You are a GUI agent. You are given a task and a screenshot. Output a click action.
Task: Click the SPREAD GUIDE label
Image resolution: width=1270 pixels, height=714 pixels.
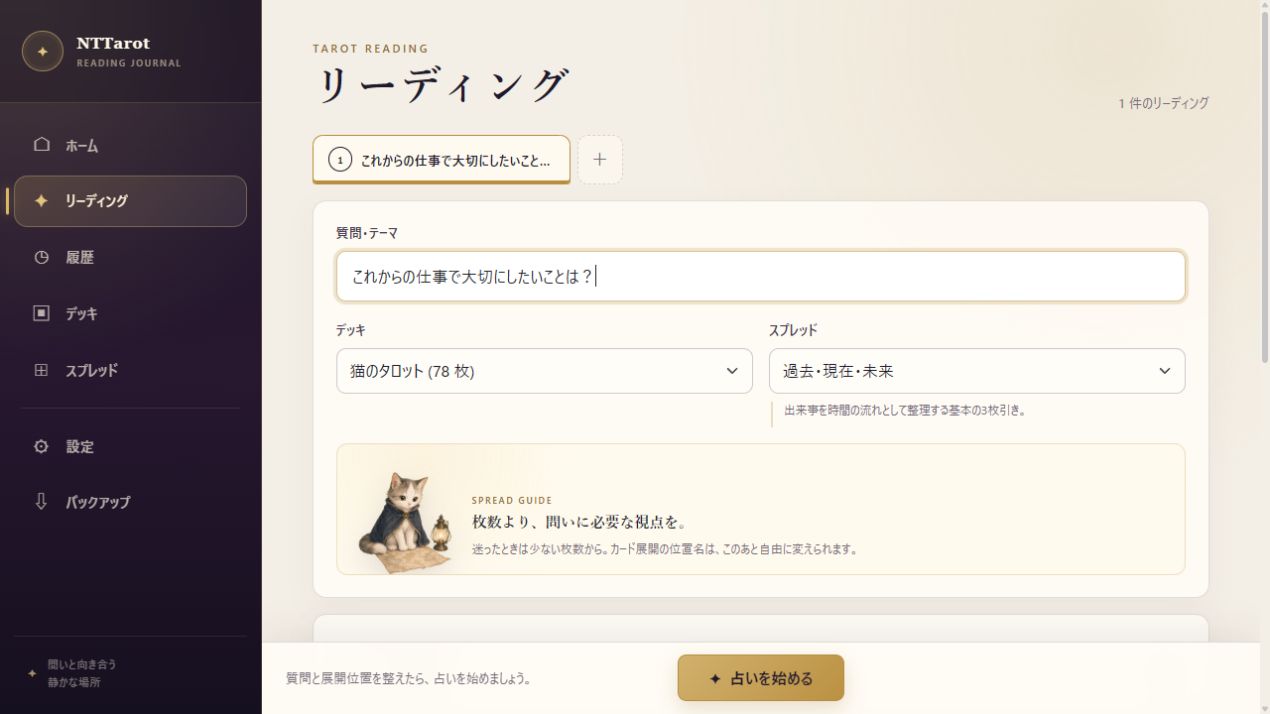click(512, 500)
